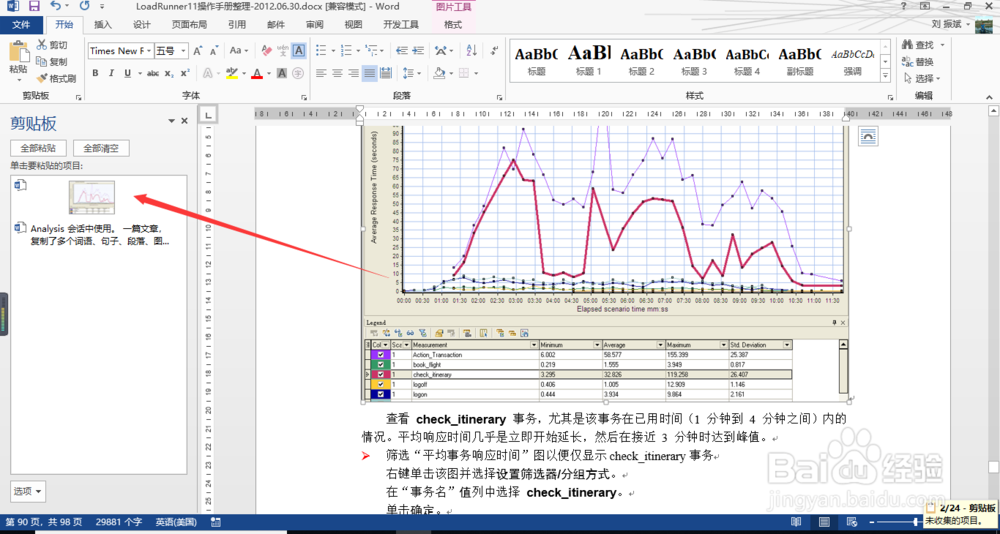
Task: Align text to the right
Action: pos(353,73)
